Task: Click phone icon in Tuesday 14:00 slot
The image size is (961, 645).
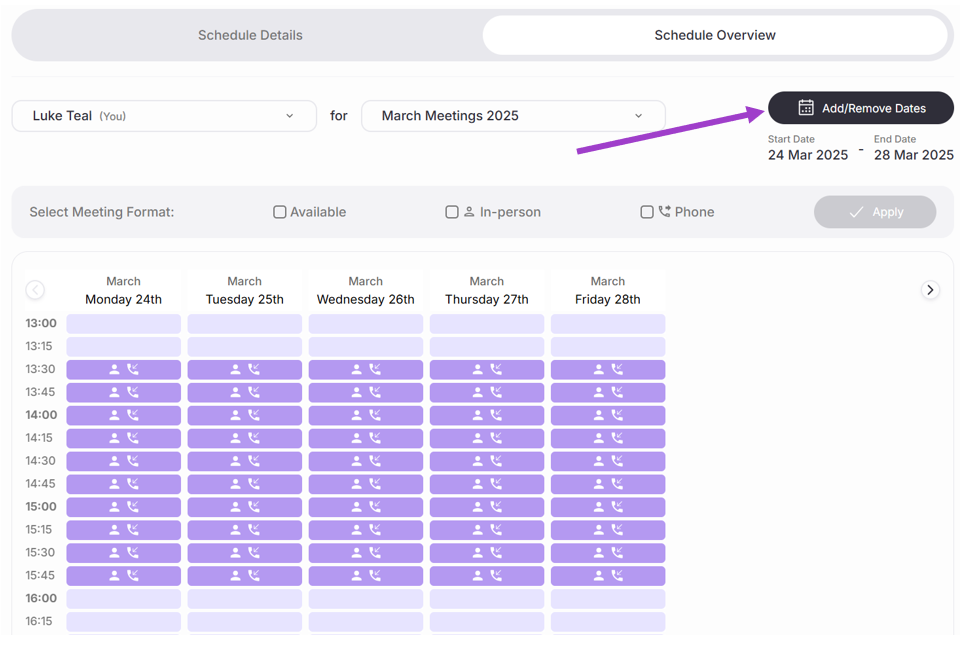Action: pyautogui.click(x=254, y=415)
